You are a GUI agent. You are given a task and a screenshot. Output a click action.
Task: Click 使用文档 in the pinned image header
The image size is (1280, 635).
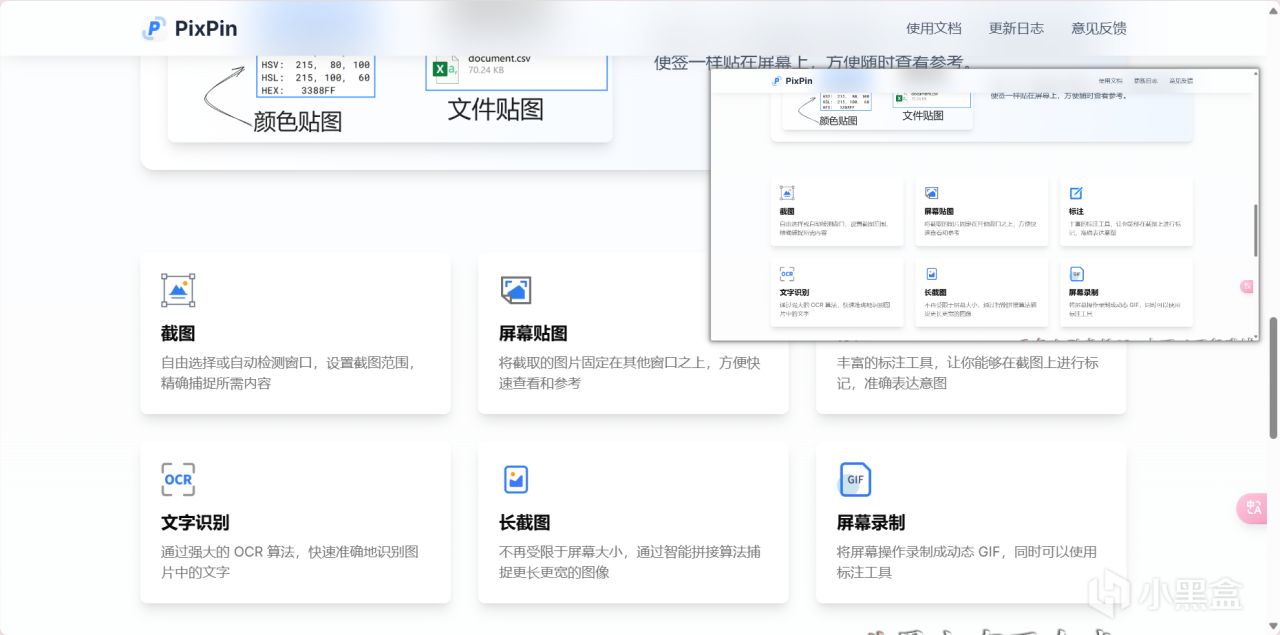[1110, 81]
